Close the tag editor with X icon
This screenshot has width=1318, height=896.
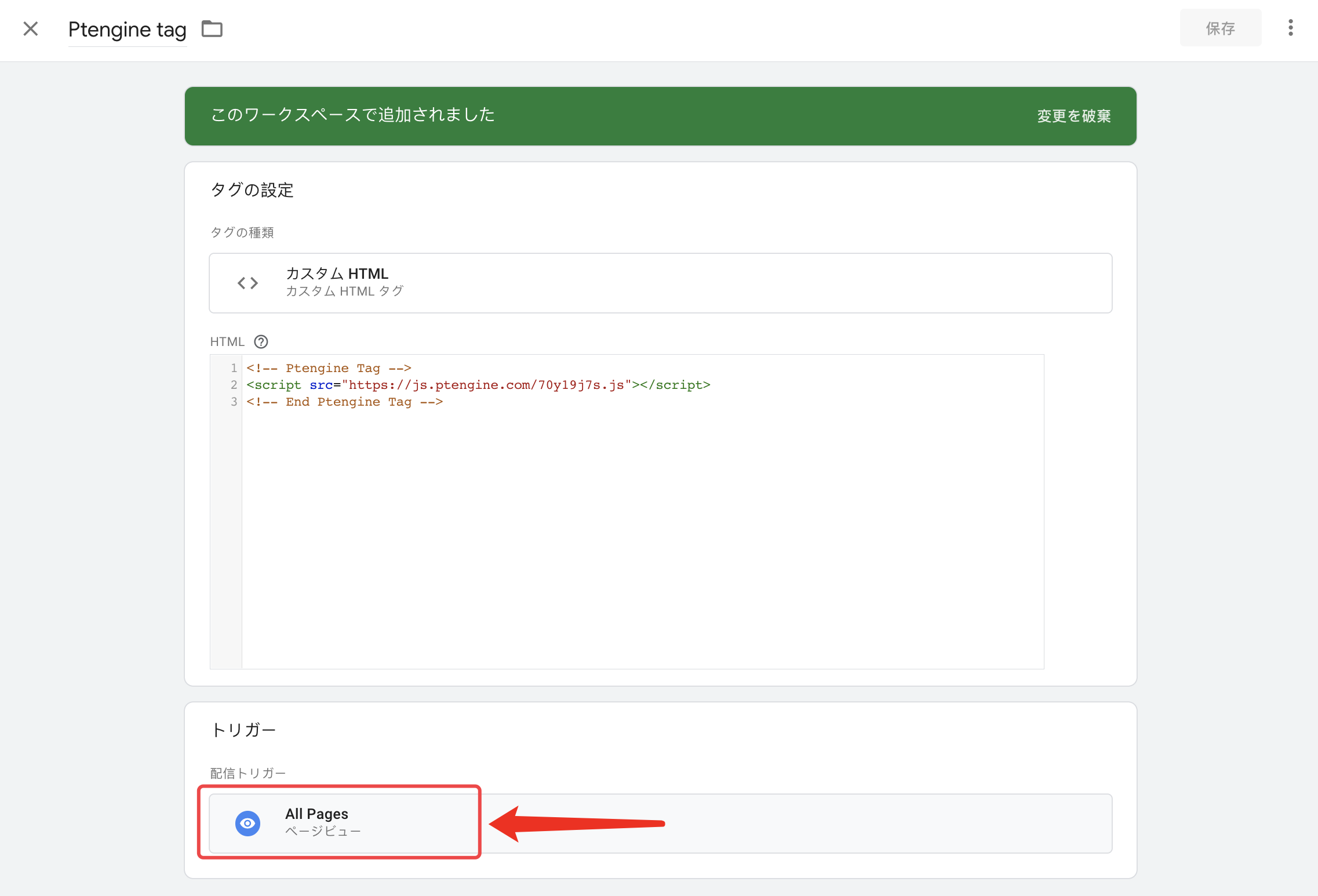31,28
